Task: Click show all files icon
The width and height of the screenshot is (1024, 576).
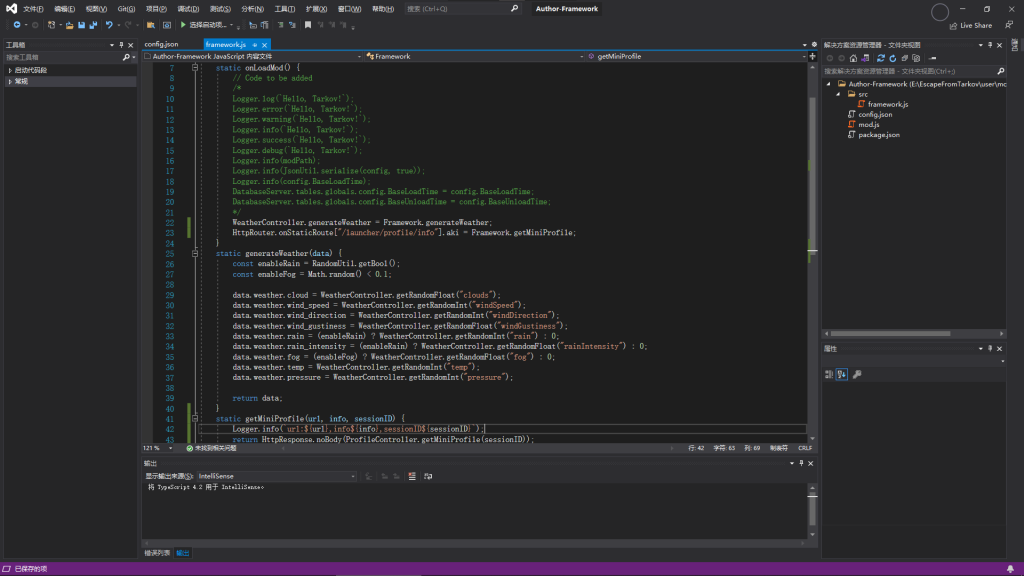Action: [x=916, y=58]
